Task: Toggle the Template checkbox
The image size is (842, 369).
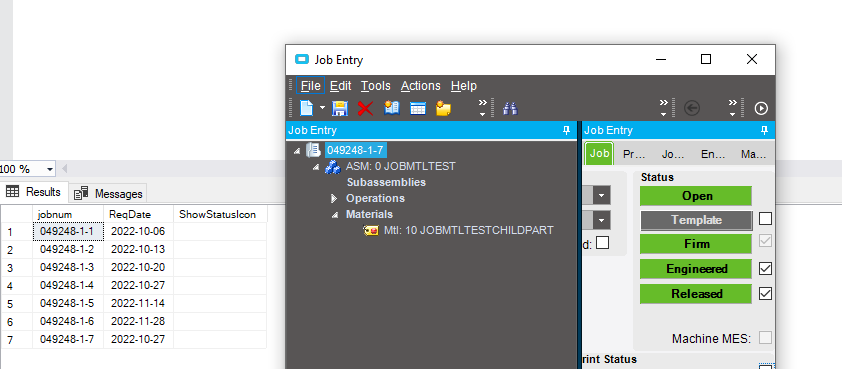Action: pyautogui.click(x=765, y=219)
